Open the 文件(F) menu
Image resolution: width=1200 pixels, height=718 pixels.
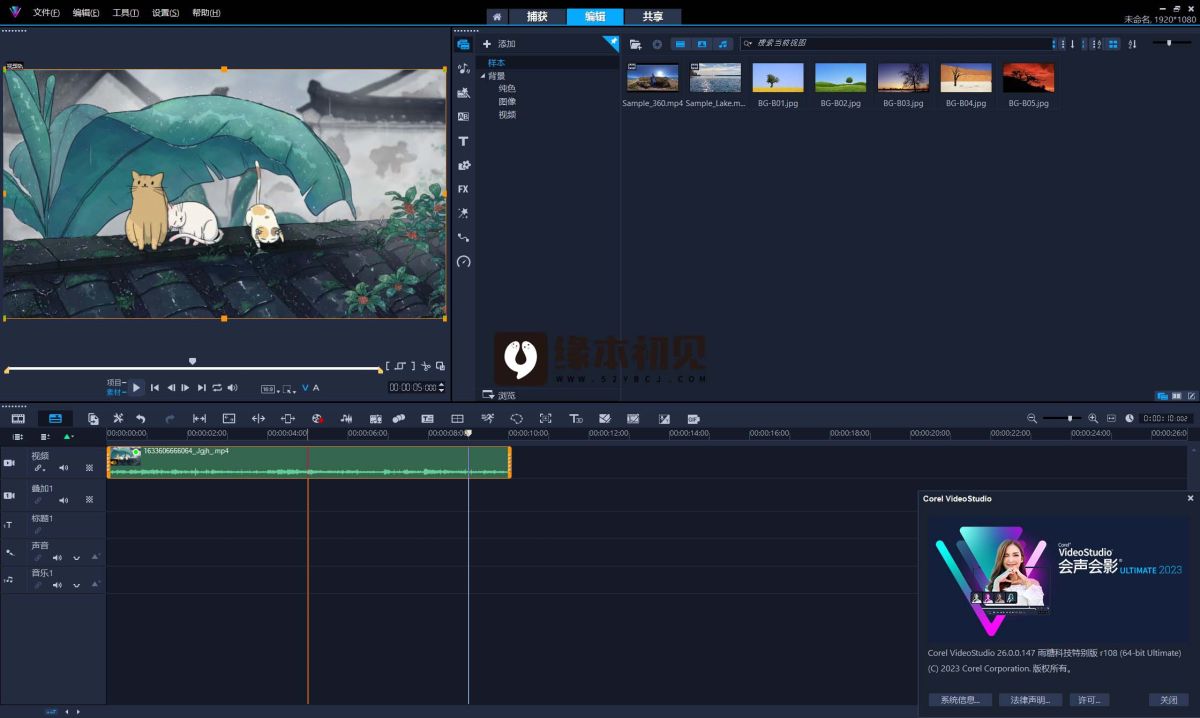pyautogui.click(x=46, y=13)
